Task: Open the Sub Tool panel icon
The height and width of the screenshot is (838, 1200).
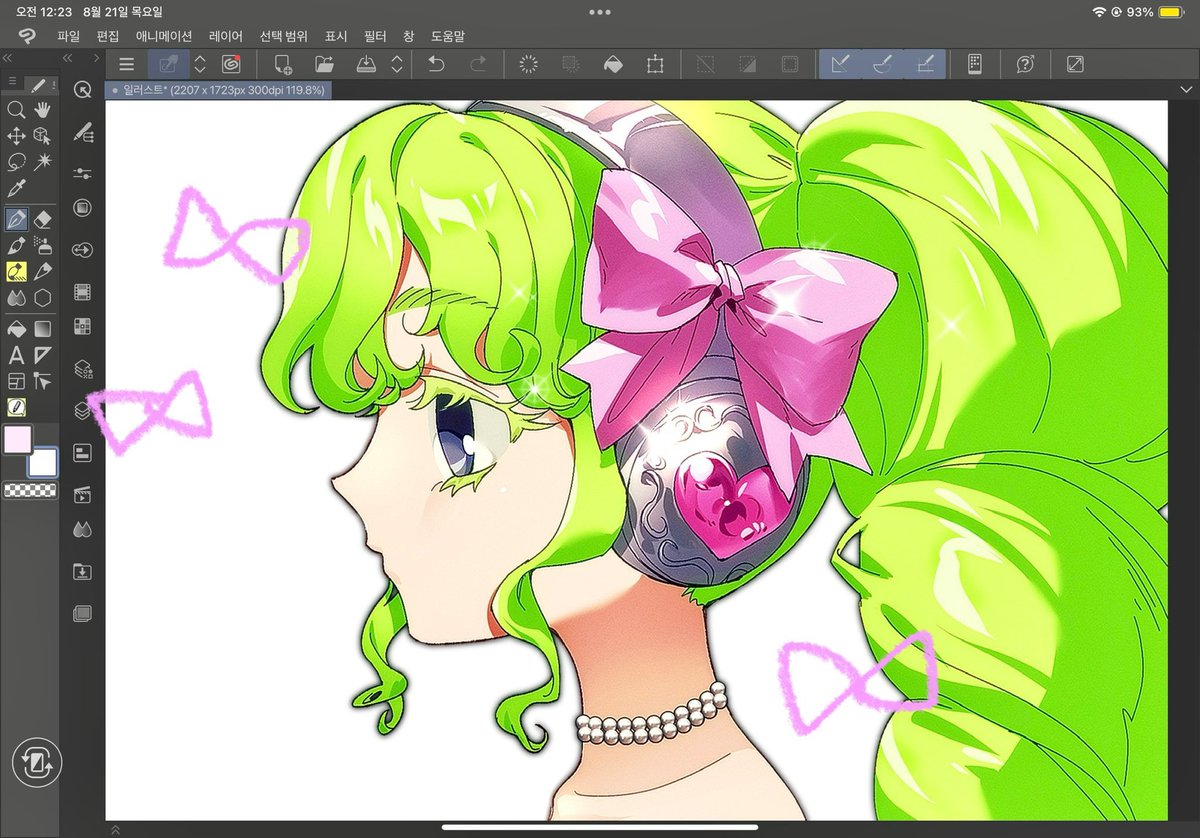Action: (83, 131)
